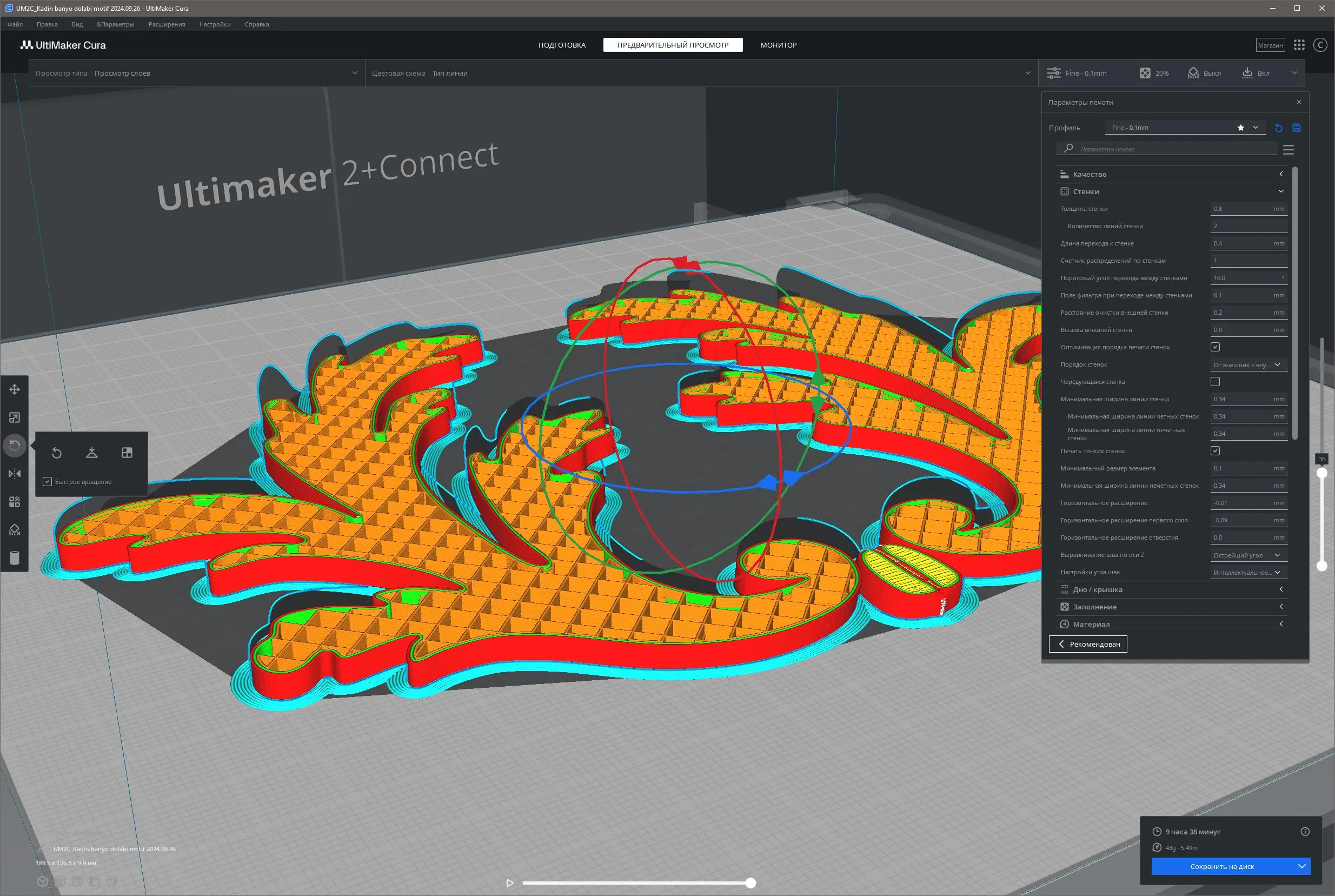Click the upper layer slider handle
The height and width of the screenshot is (896, 1335).
[1321, 473]
